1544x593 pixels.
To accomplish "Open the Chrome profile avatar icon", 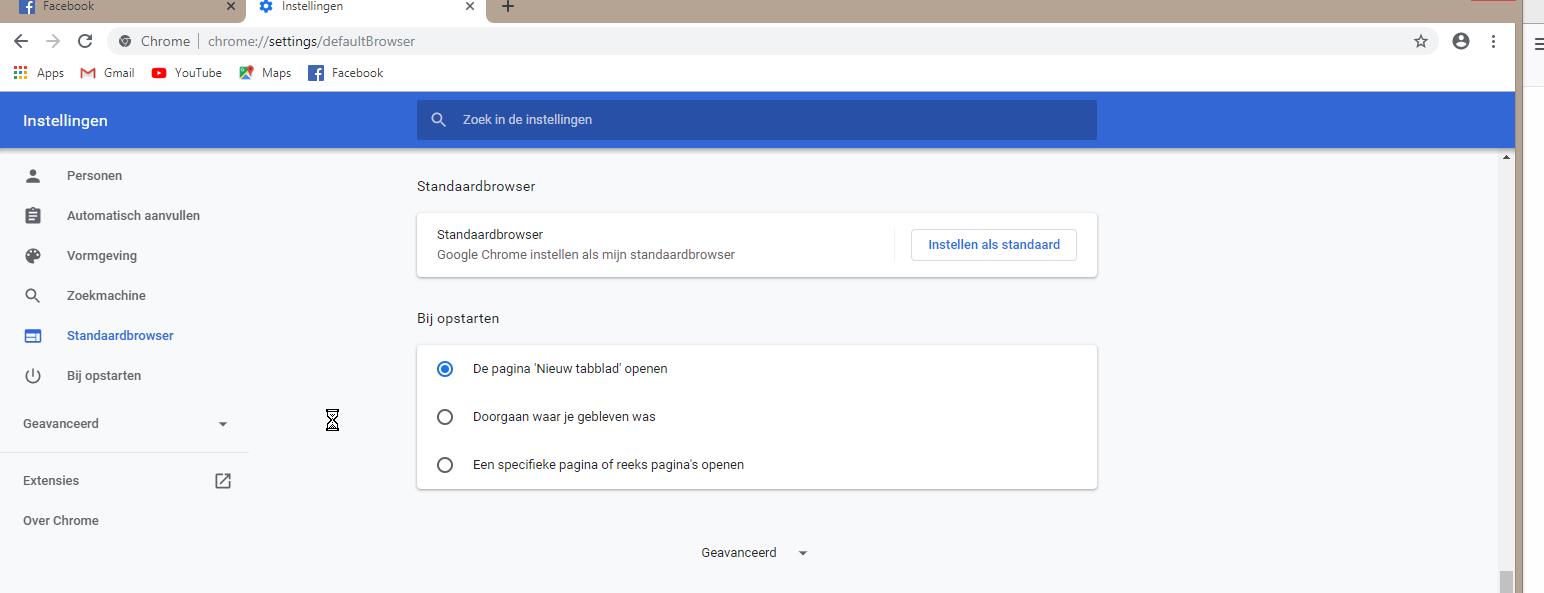I will click(x=1460, y=41).
